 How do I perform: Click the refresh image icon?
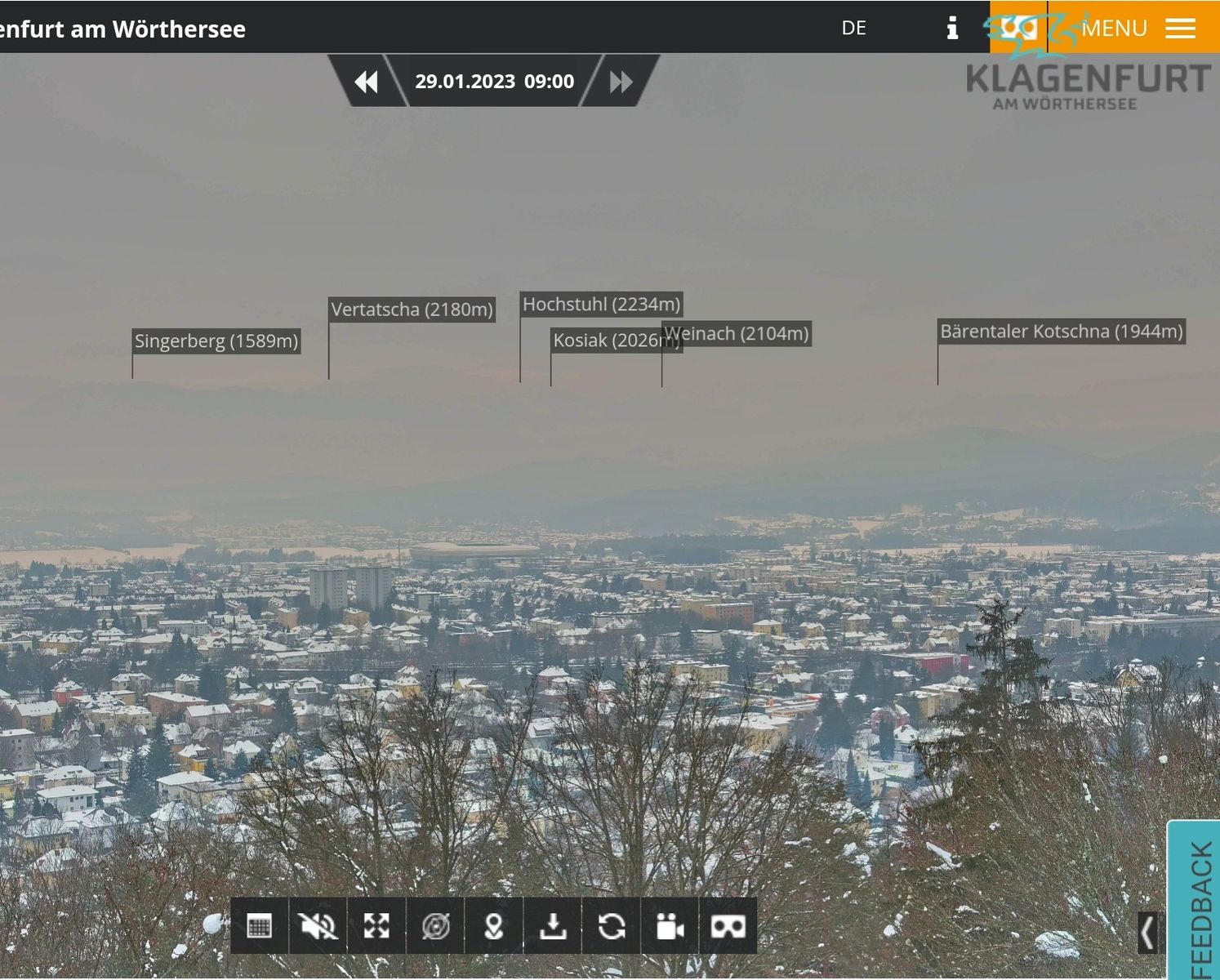612,926
